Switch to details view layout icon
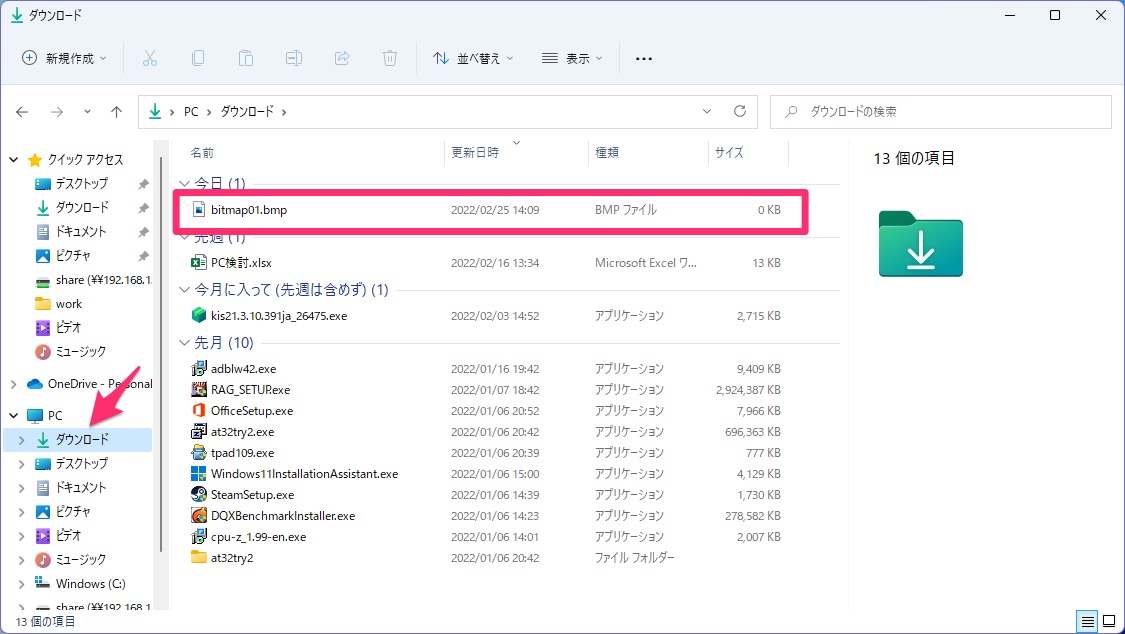This screenshot has height=634, width=1125. coord(1088,621)
